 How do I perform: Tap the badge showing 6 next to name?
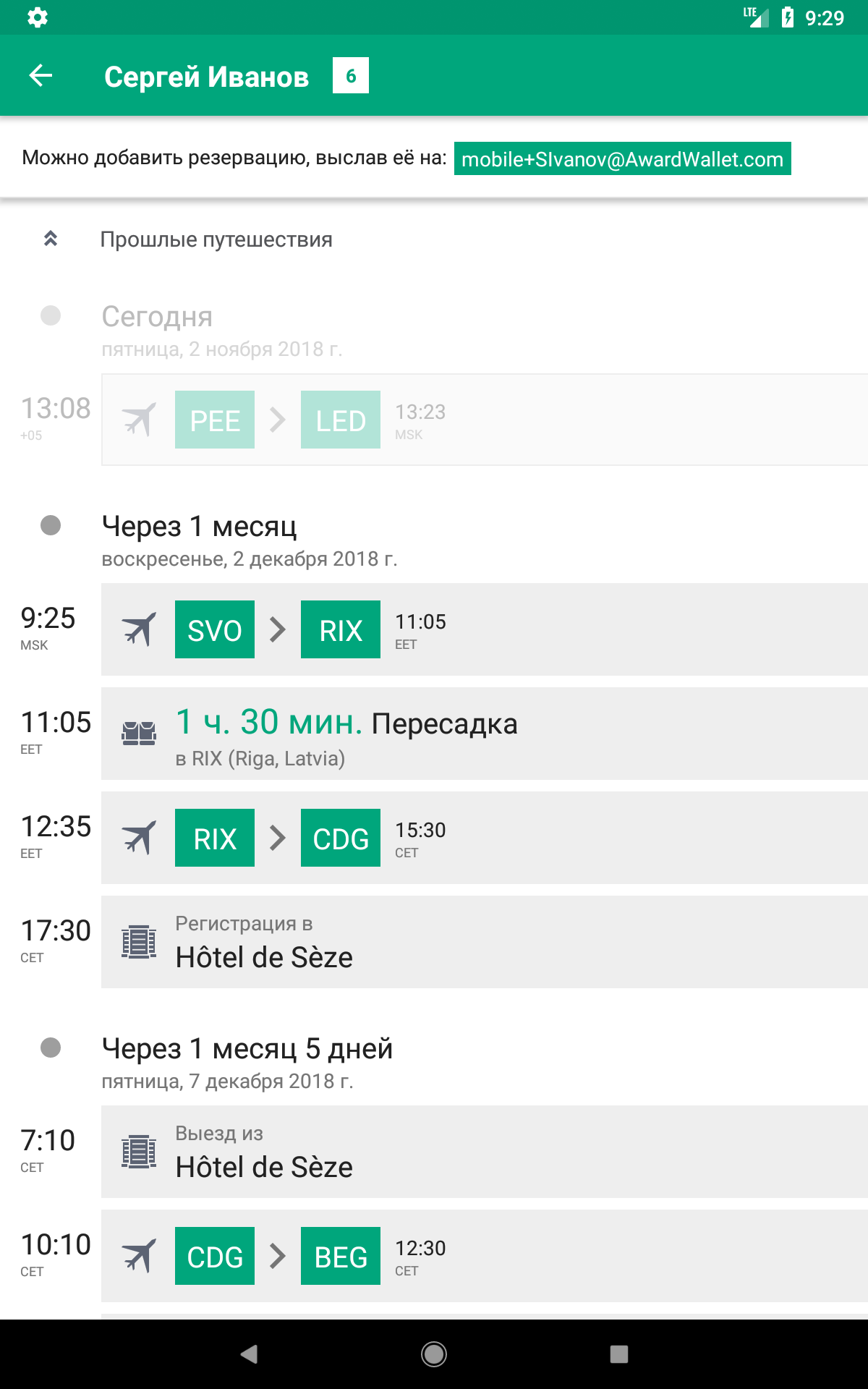351,75
